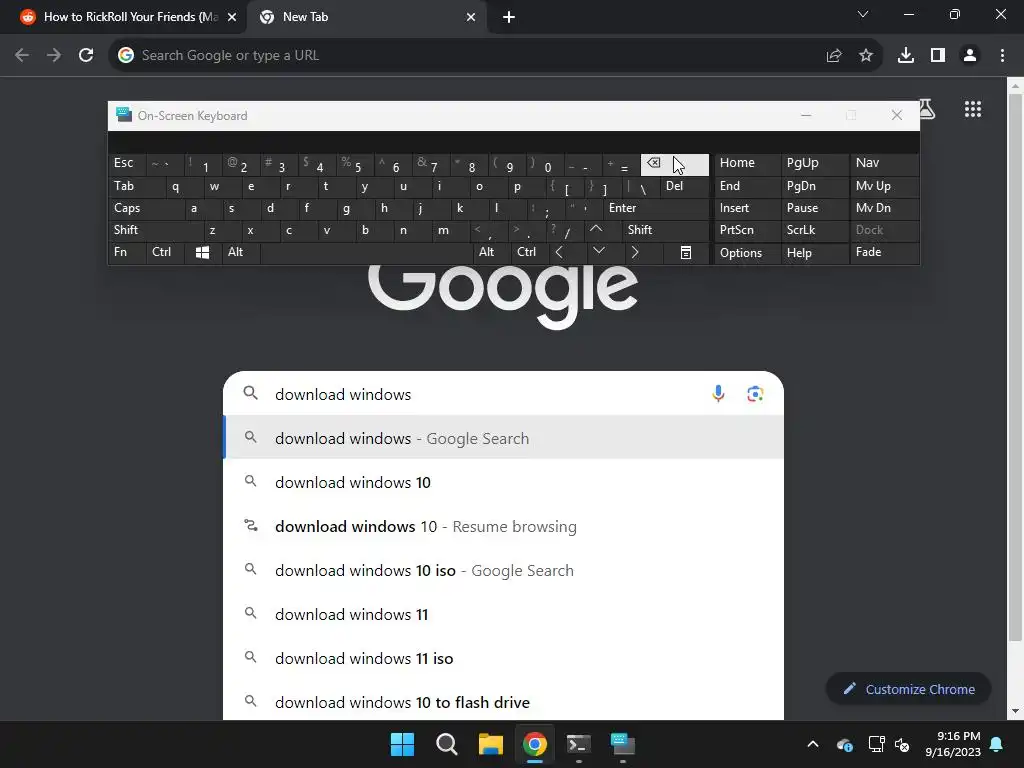The image size is (1024, 768).
Task: Click the Google Lens image search icon
Action: click(756, 394)
